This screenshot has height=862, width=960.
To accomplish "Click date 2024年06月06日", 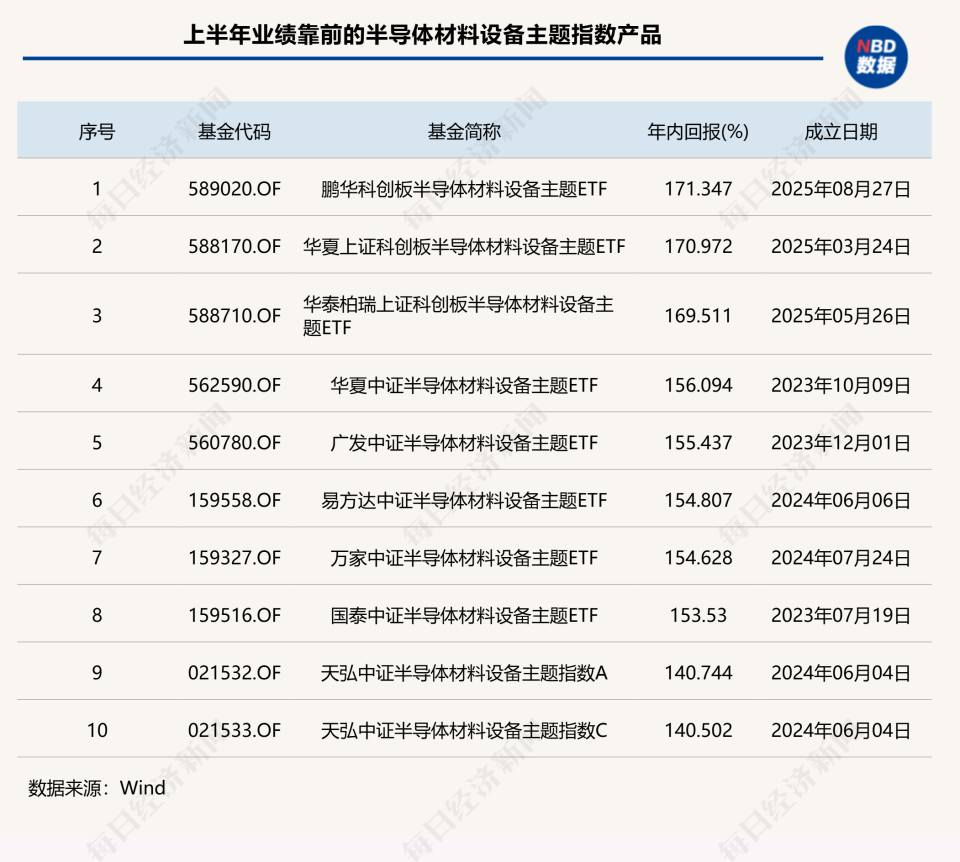I will (841, 500).
